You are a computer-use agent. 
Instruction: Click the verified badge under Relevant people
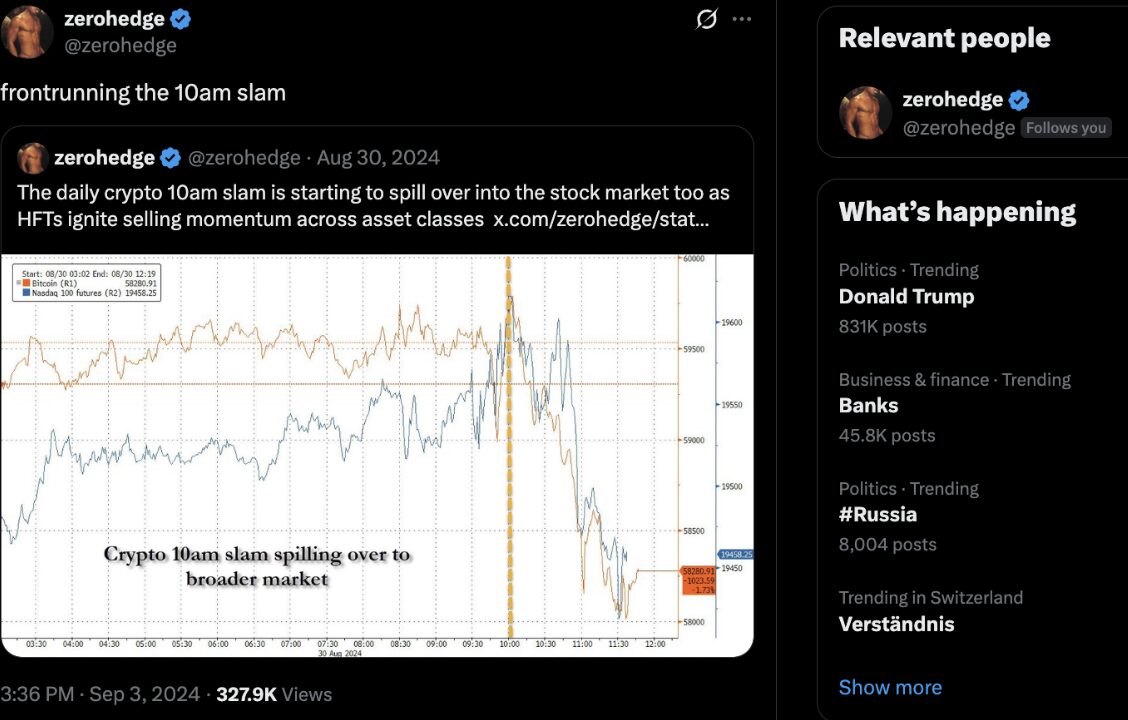(x=1019, y=100)
